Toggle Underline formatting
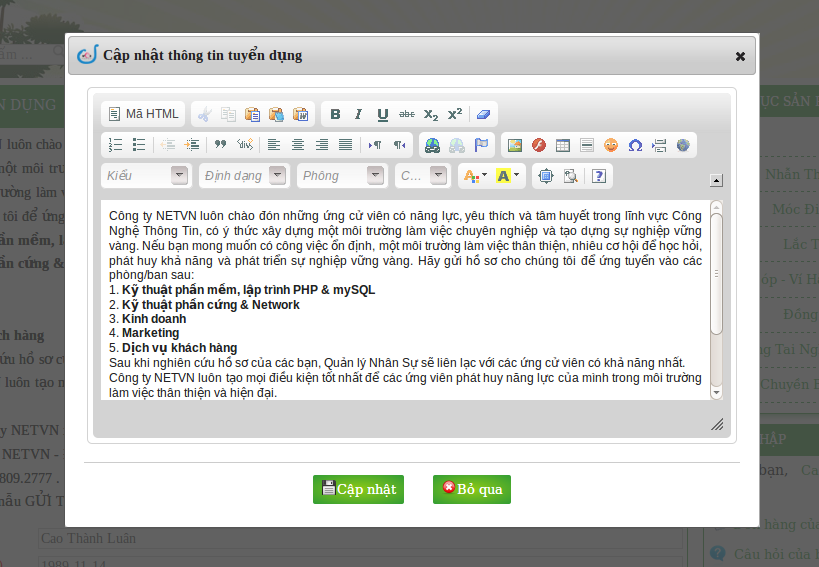Viewport: 819px width, 567px height. (383, 114)
